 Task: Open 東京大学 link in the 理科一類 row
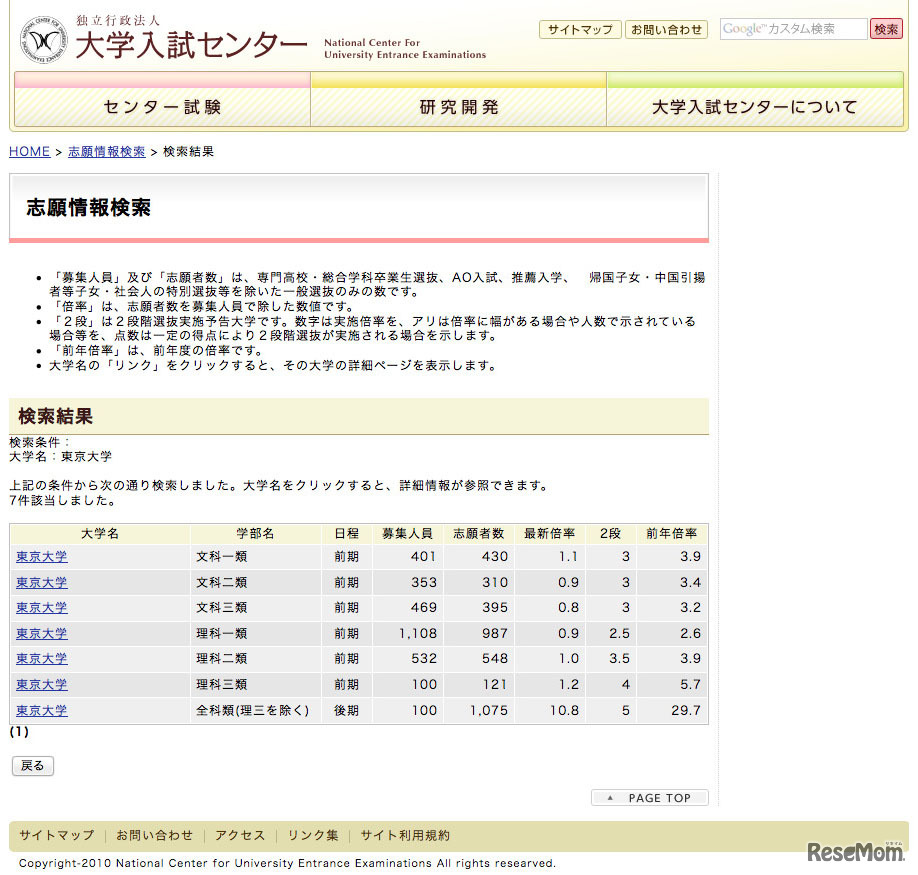[x=42, y=634]
